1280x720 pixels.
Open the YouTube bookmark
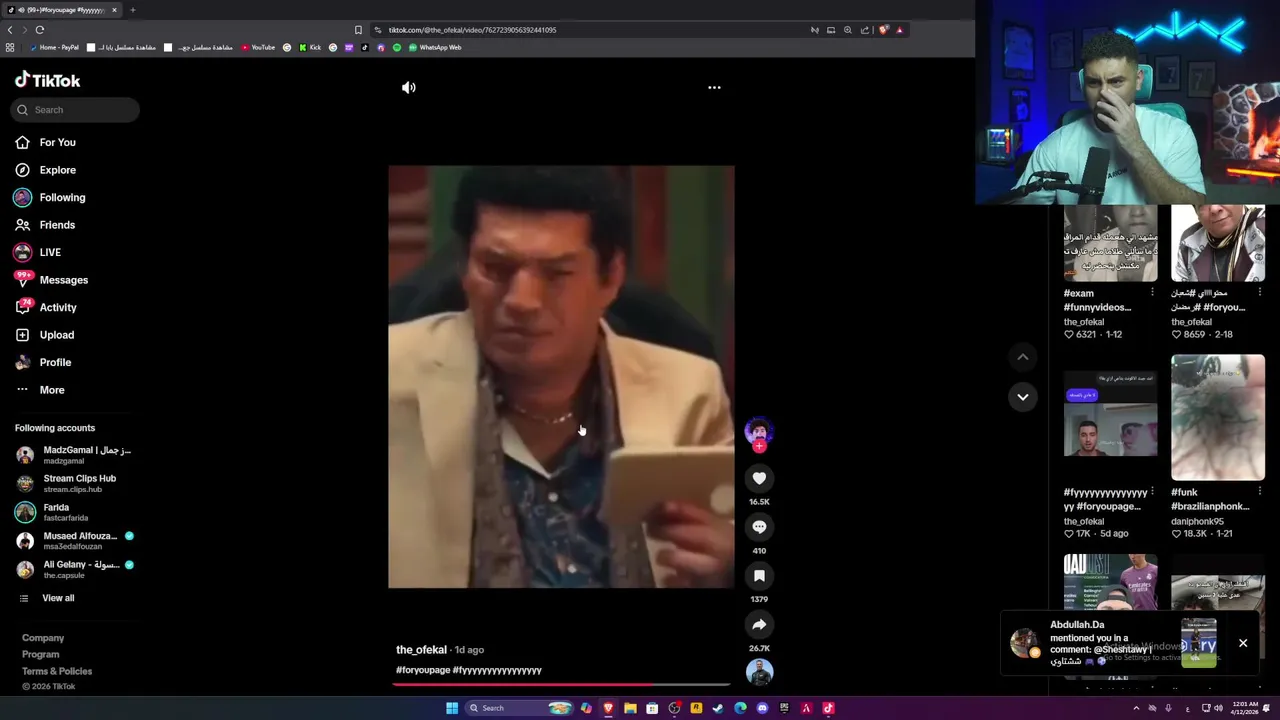pyautogui.click(x=258, y=48)
